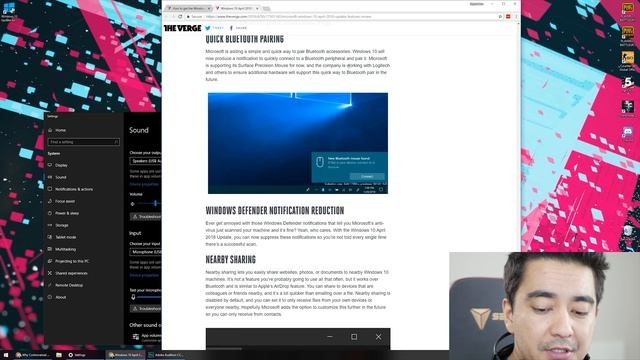Open the Chrome three-dot menu
The image size is (640, 360).
(x=516, y=17)
